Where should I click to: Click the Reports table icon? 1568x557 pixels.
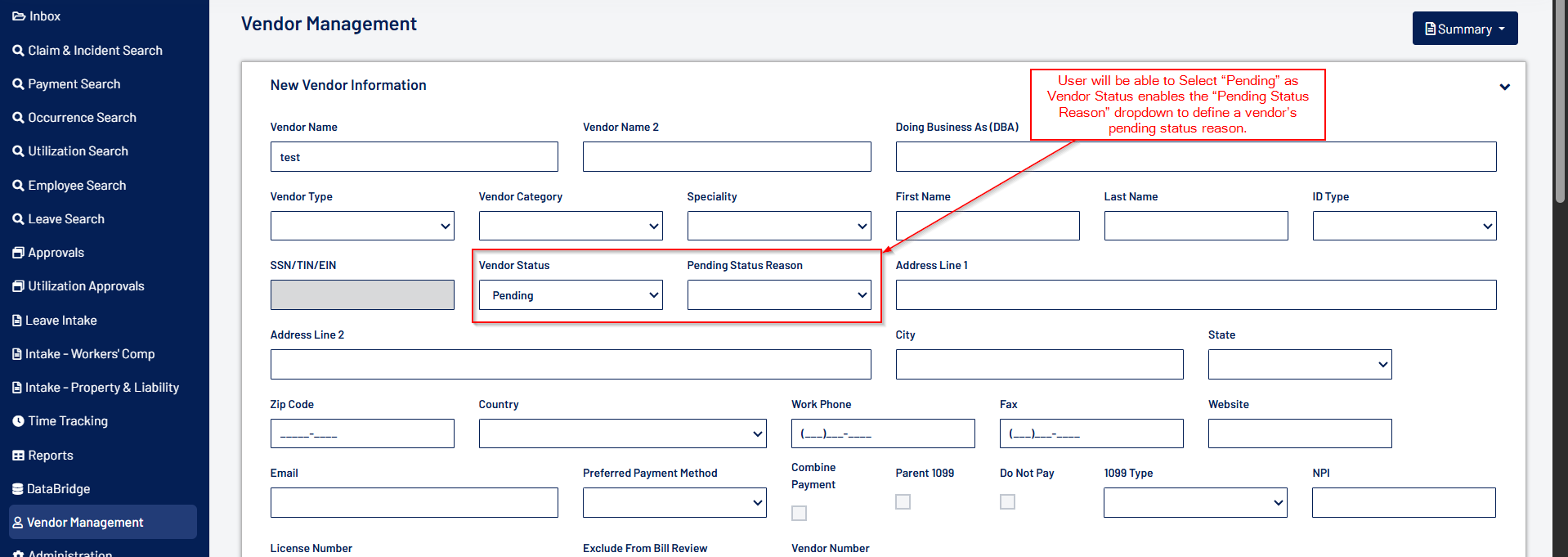pyautogui.click(x=18, y=456)
